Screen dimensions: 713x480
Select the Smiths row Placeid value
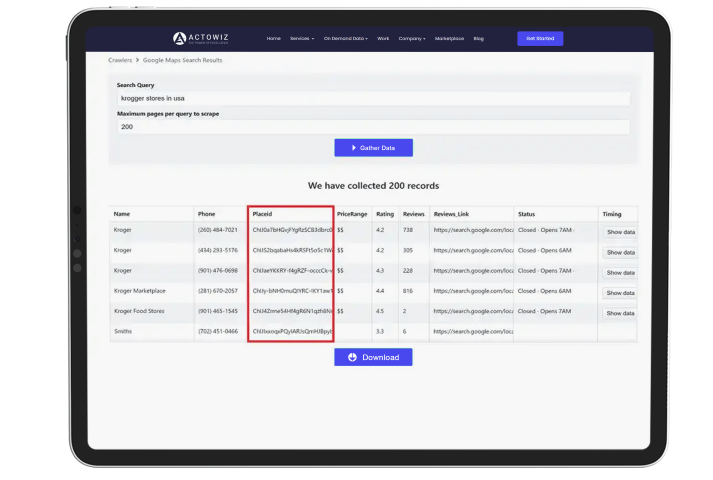click(292, 331)
